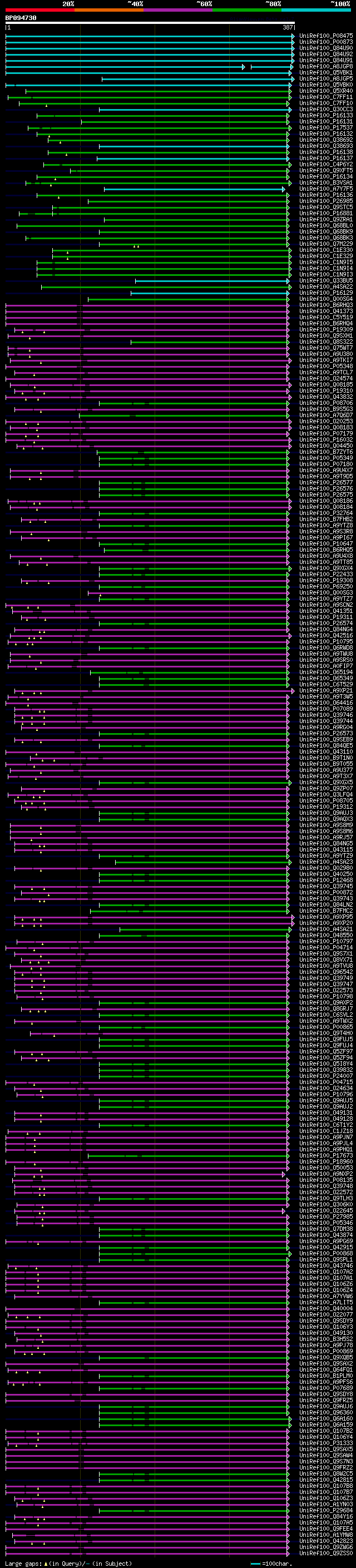Click the query end position 387
356x1568 pixels.
288,27
